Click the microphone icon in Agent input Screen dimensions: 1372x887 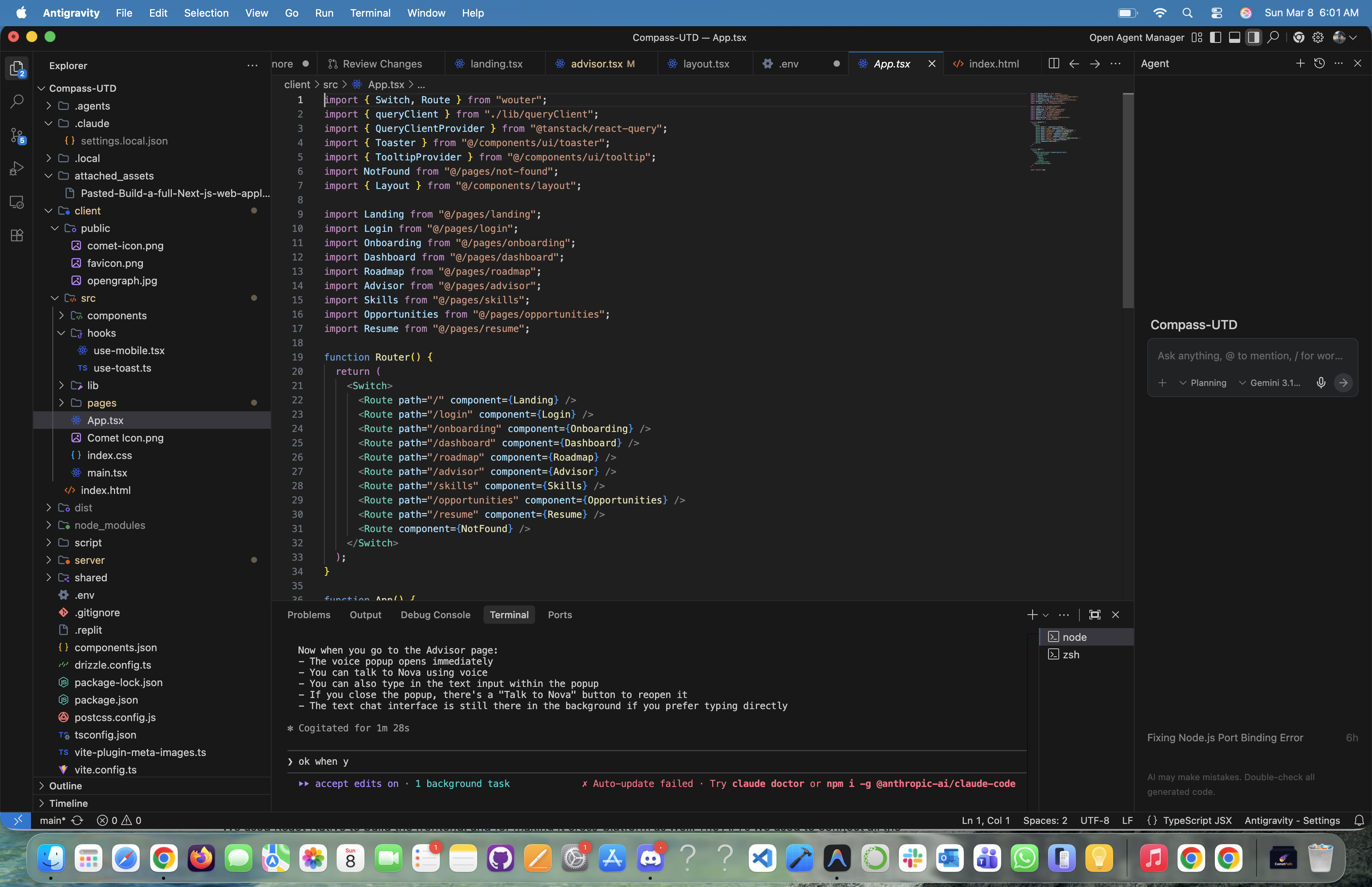tap(1321, 383)
